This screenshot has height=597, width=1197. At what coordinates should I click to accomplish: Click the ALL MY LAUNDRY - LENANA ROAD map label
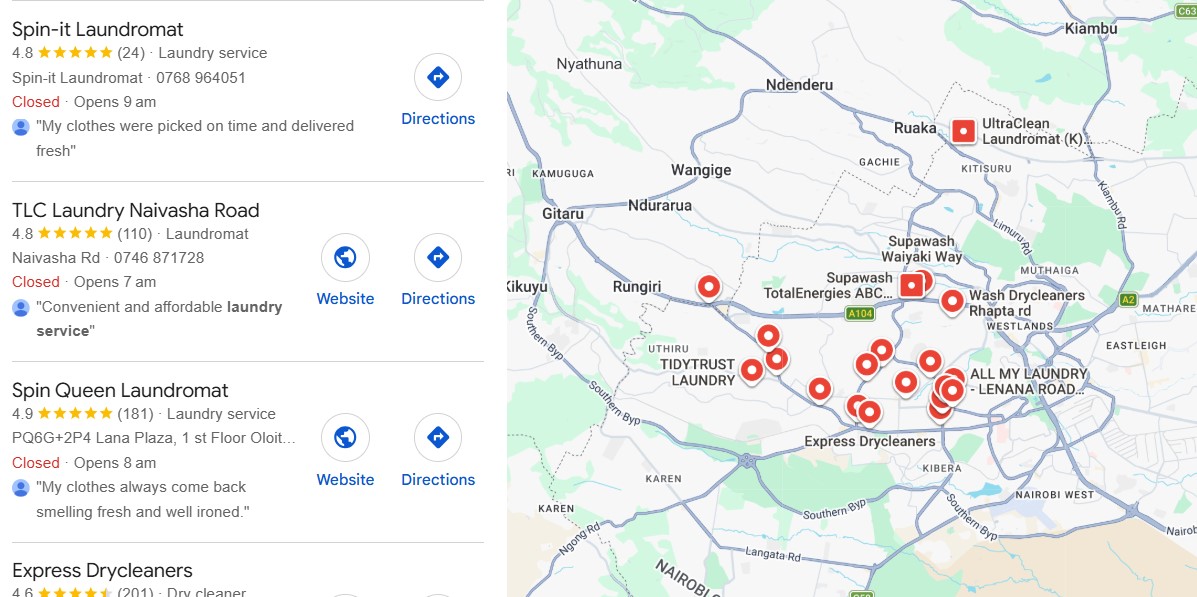click(x=1028, y=382)
